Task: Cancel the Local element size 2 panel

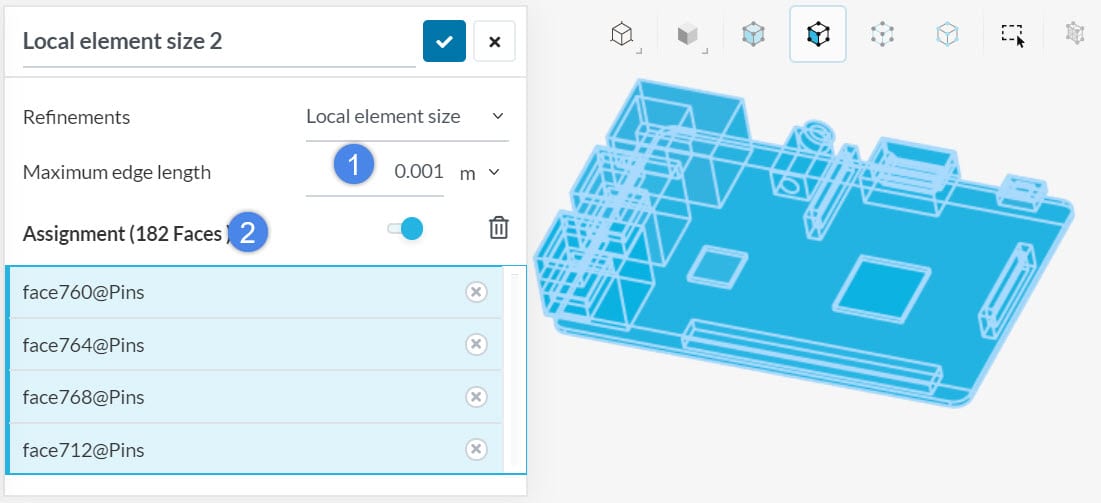Action: tap(494, 41)
